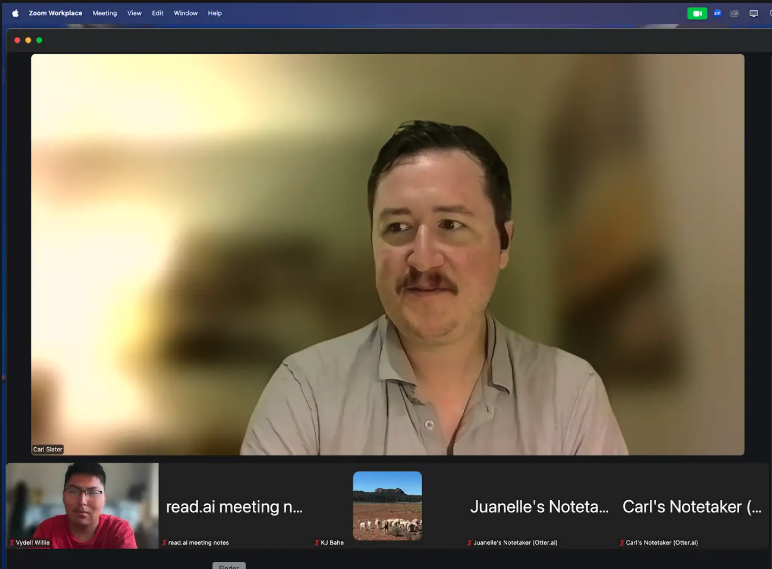The width and height of the screenshot is (772, 569).
Task: Click the blue Zoom status icon in menu bar
Action: (717, 13)
